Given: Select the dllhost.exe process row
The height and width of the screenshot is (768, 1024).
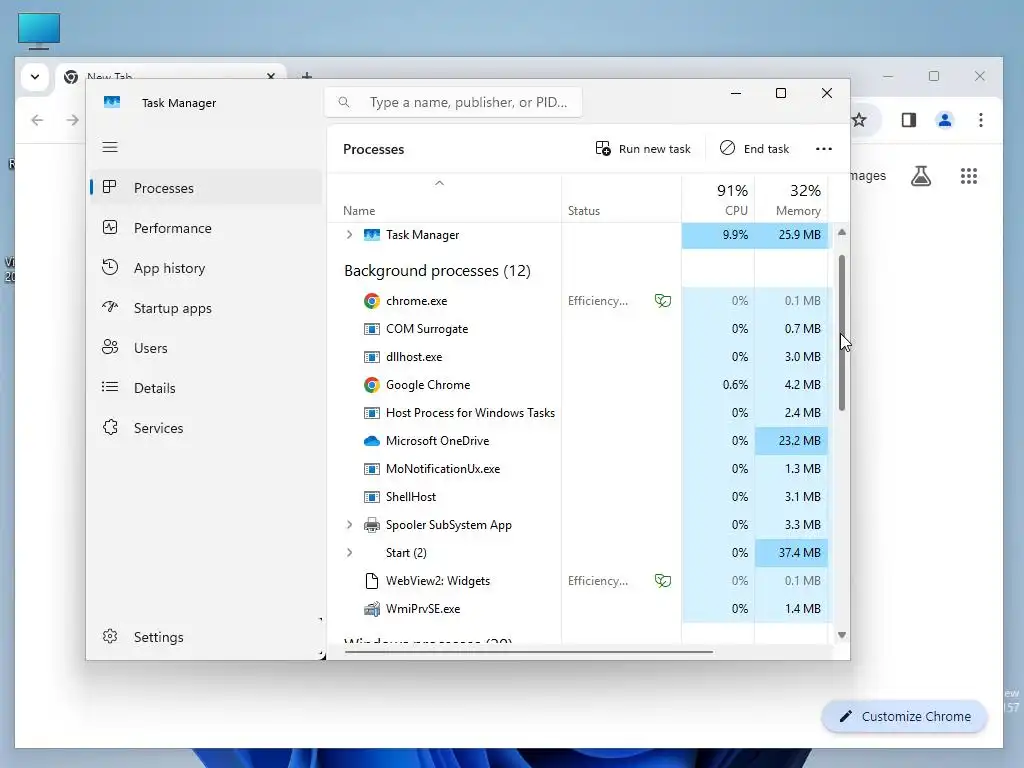Looking at the screenshot, I should point(580,357).
